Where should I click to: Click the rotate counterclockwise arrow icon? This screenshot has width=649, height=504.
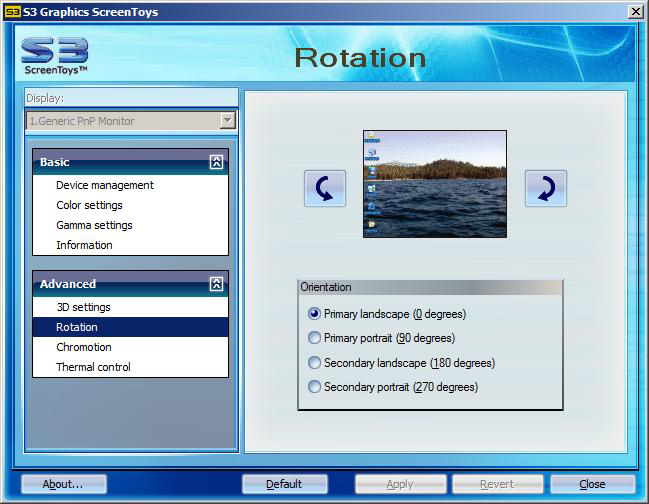click(x=325, y=188)
